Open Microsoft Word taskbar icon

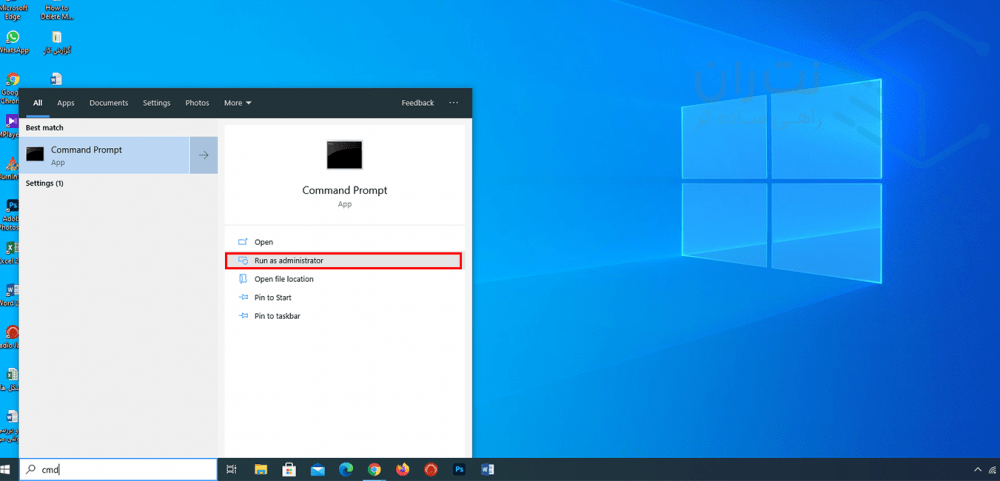tap(488, 469)
